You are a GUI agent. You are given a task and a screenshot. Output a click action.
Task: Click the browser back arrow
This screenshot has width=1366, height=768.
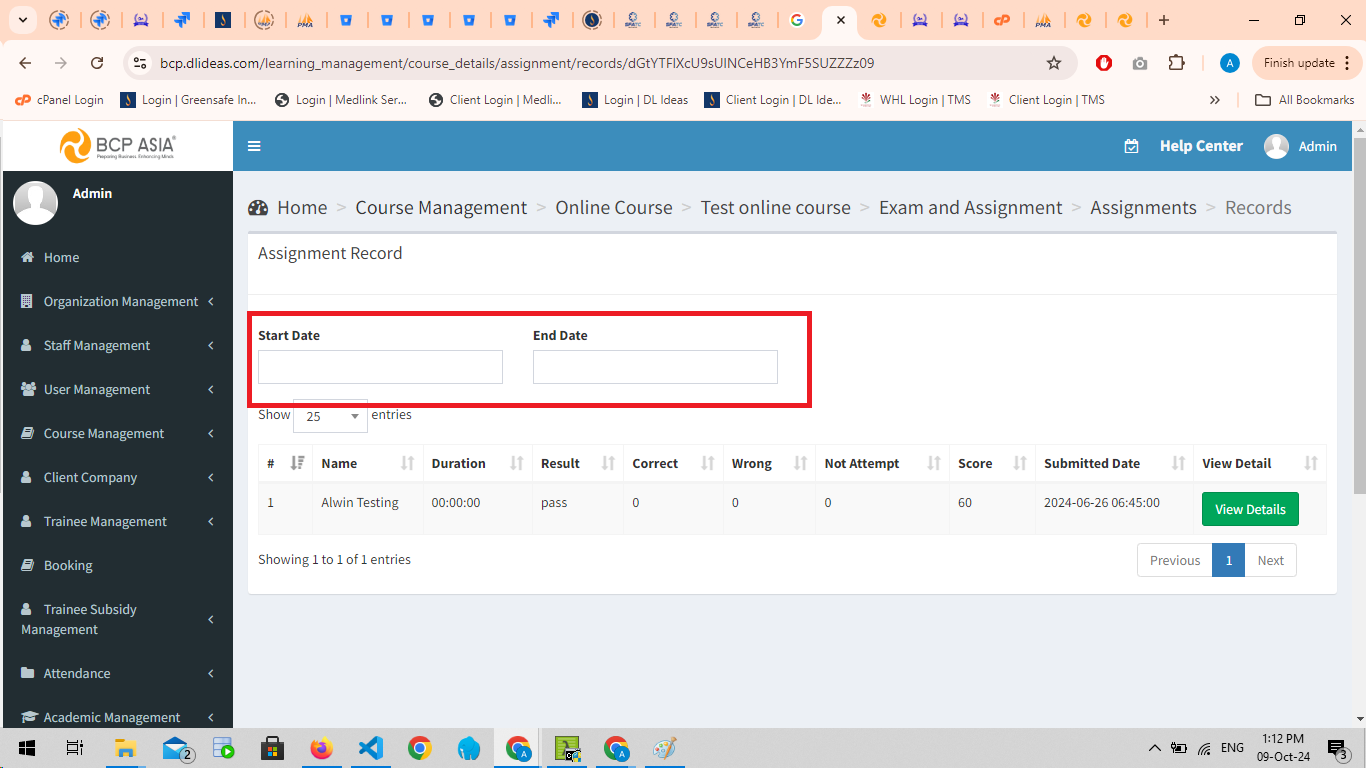point(25,63)
